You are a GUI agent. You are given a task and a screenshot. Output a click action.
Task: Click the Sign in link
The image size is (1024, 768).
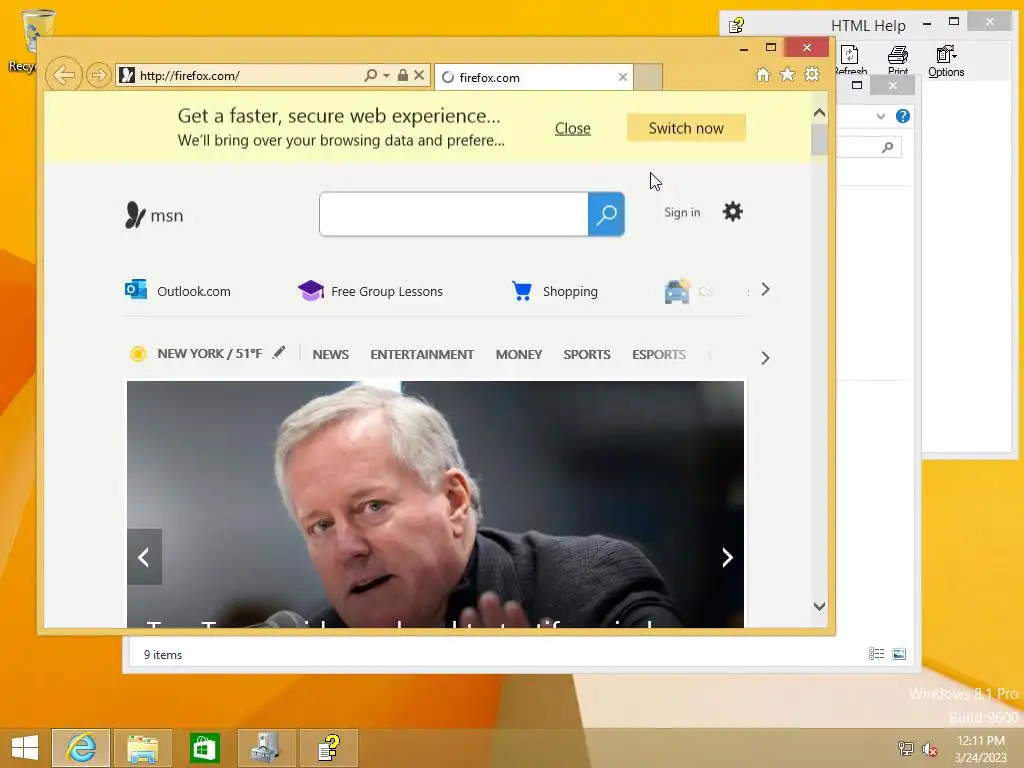click(x=682, y=212)
